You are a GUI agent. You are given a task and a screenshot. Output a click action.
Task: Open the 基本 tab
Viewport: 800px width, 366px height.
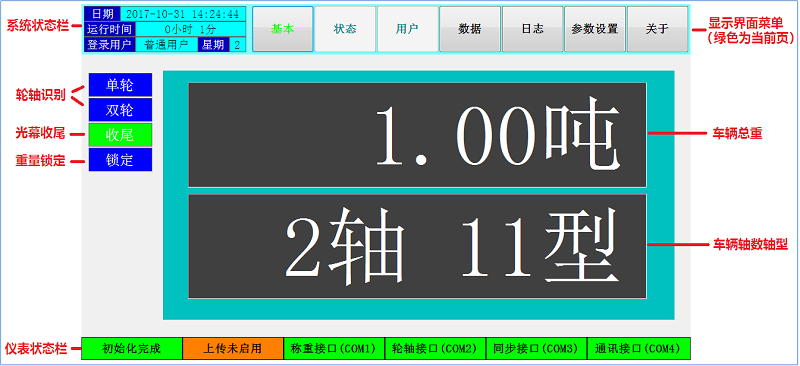[283, 29]
